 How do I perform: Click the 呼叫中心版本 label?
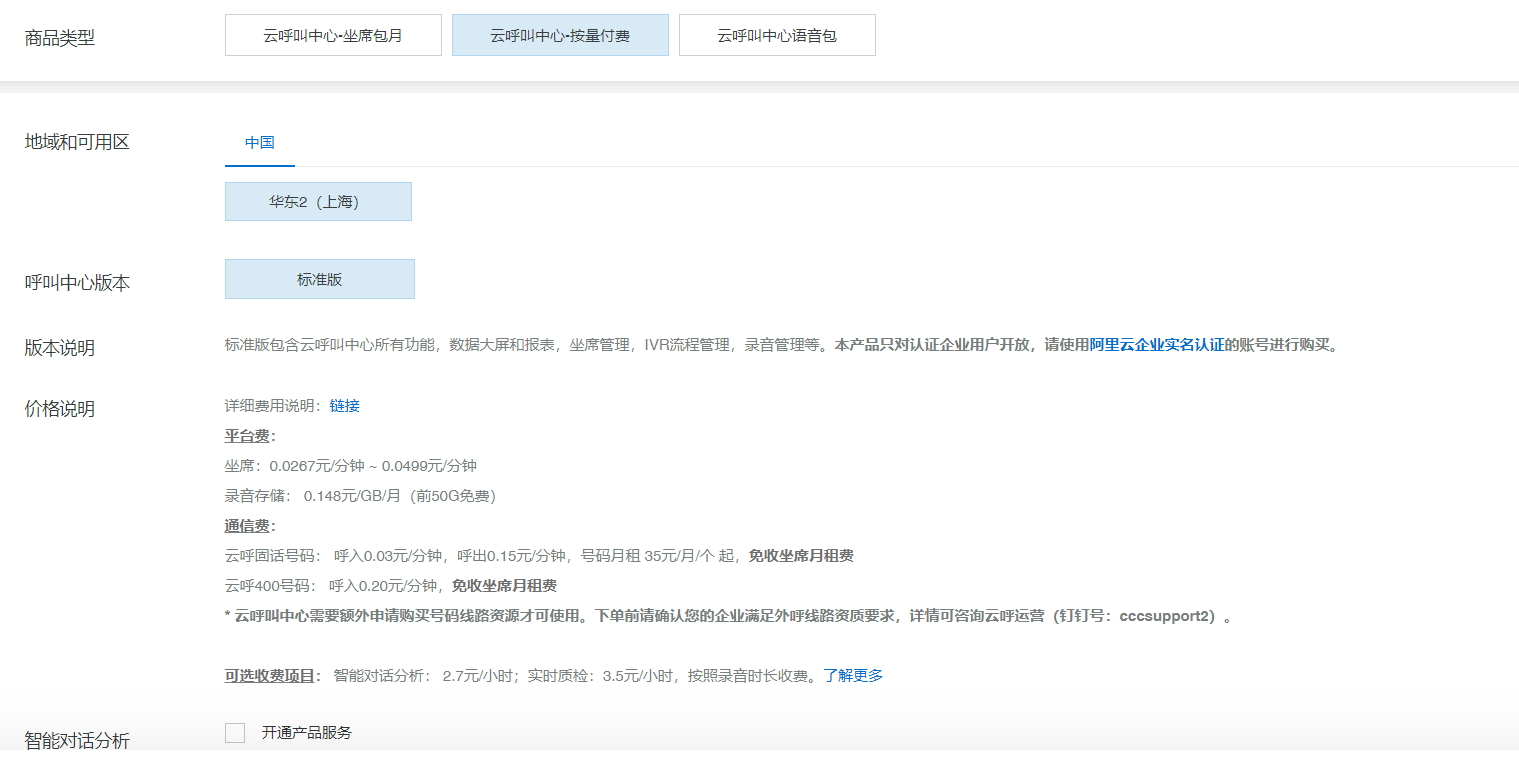[x=77, y=283]
